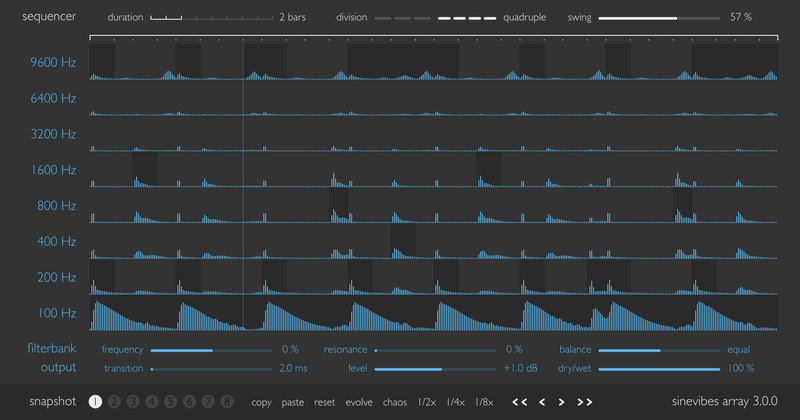Reset the sequencer pattern
800x420 pixels.
point(324,402)
